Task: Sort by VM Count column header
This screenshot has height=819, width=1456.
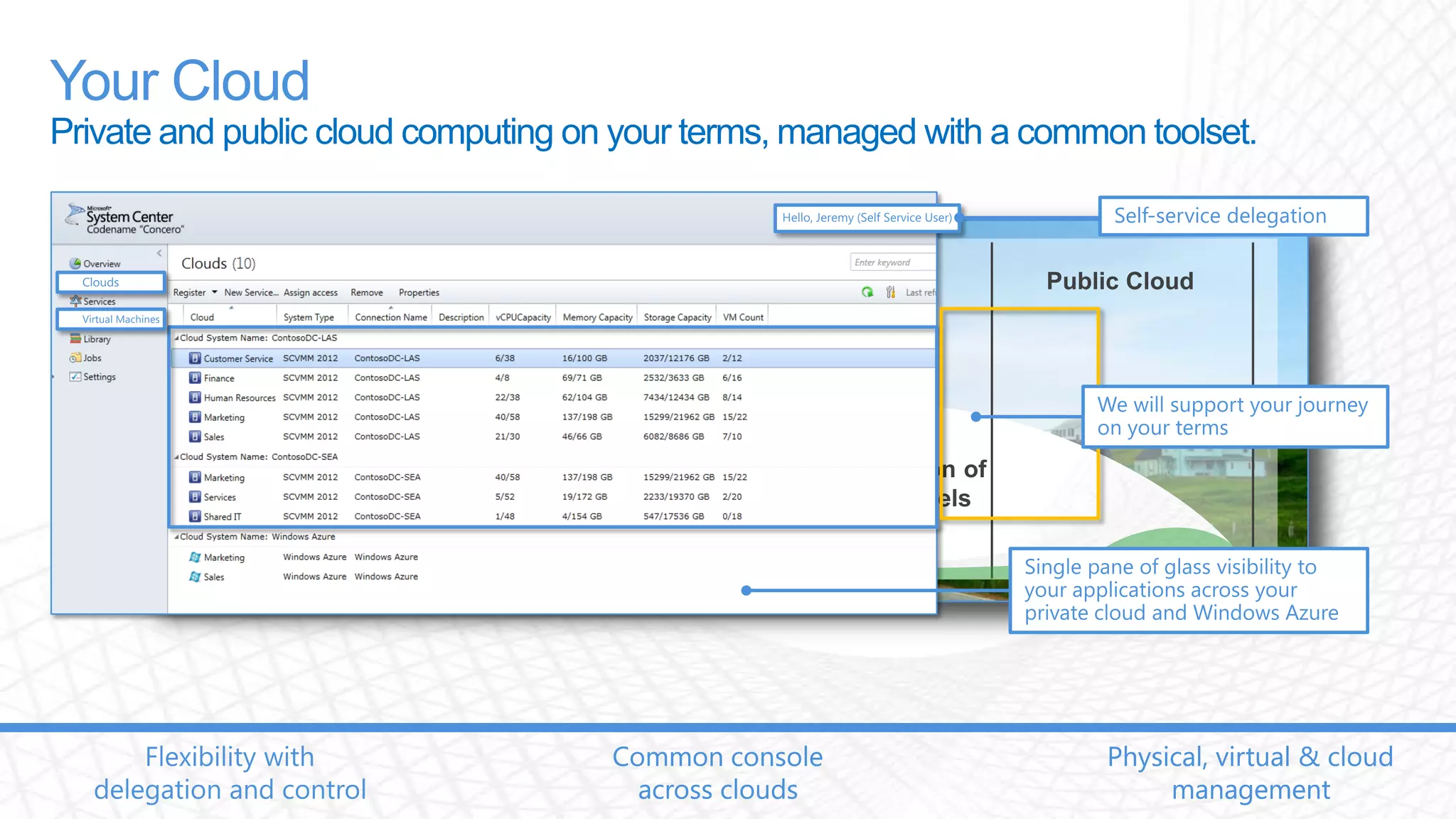Action: (x=743, y=318)
